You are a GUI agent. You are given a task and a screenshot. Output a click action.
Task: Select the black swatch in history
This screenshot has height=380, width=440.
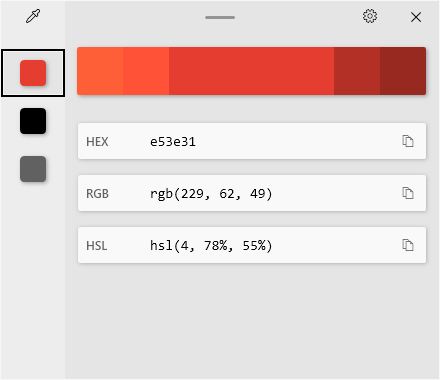[33, 121]
